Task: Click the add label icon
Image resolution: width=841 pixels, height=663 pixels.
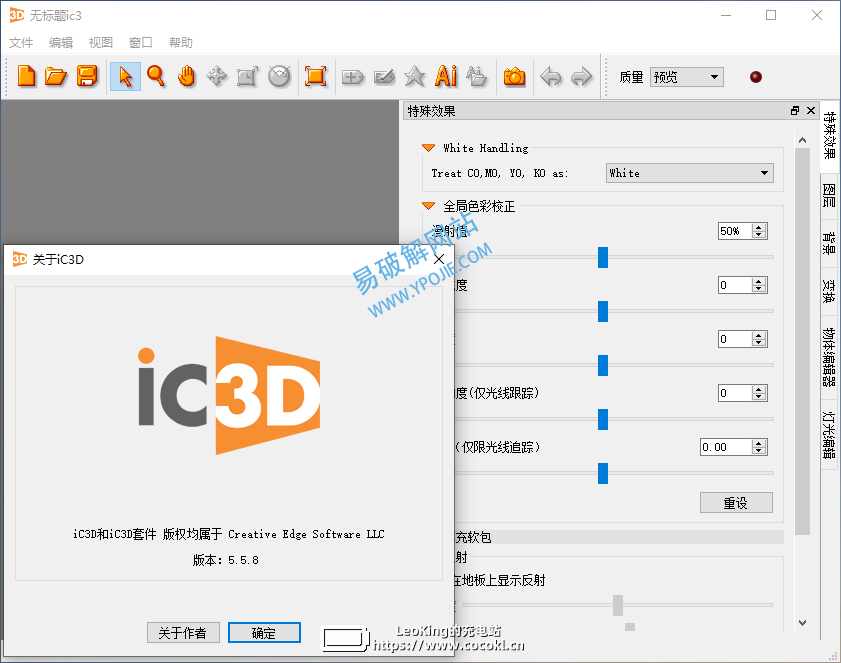Action: pos(353,77)
